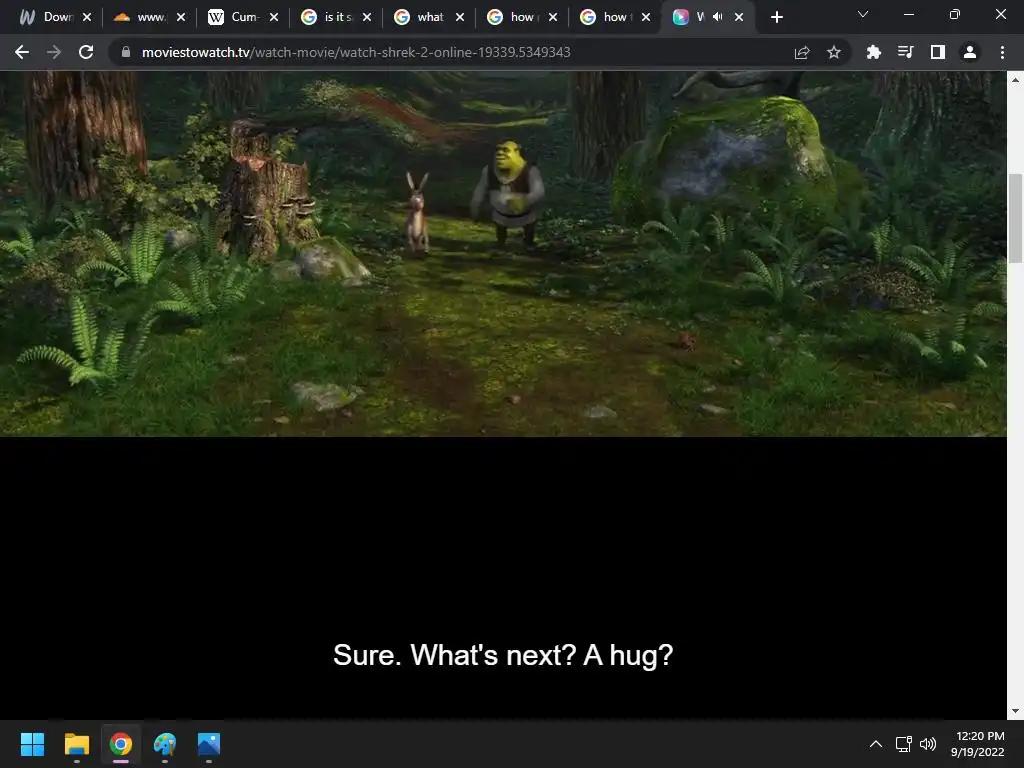Image resolution: width=1024 pixels, height=768 pixels.
Task: Share this page via share icon
Action: (802, 52)
